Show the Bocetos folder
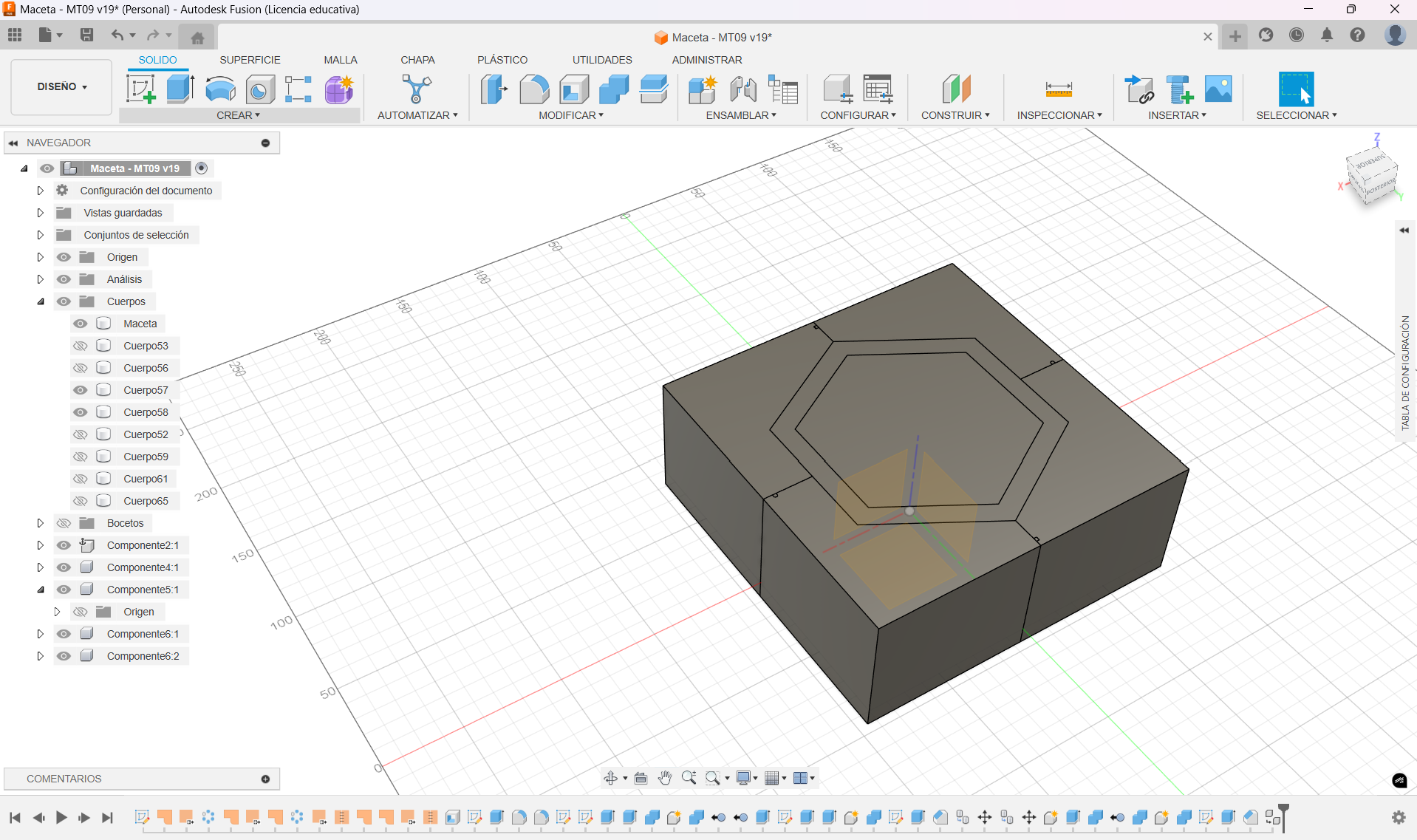Viewport: 1417px width, 840px height. tap(64, 523)
